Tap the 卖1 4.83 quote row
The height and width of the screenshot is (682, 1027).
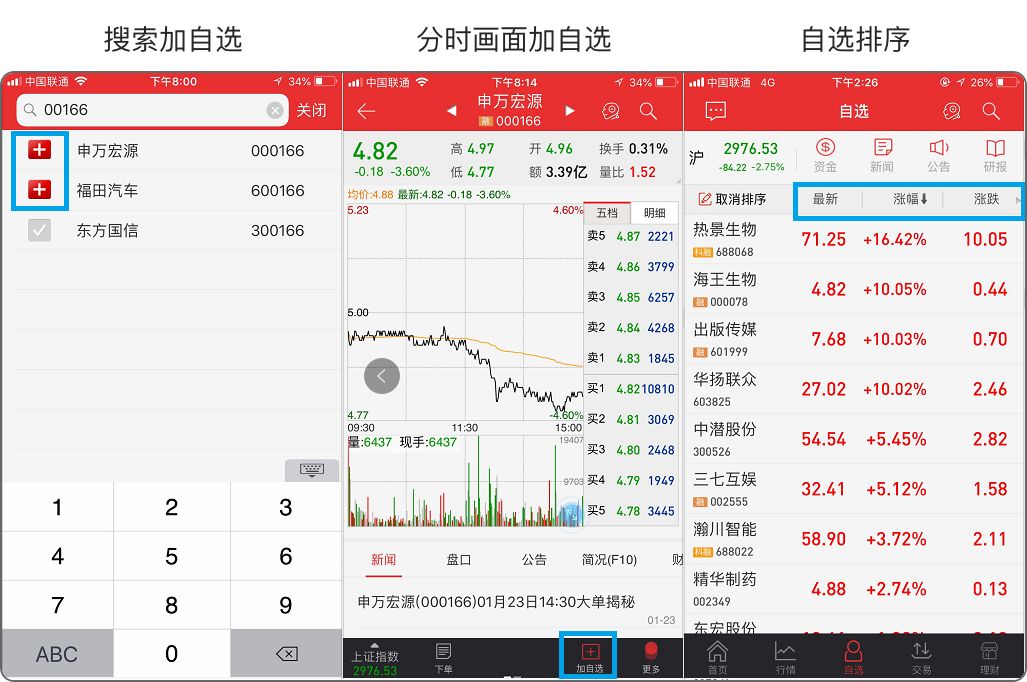(x=631, y=358)
